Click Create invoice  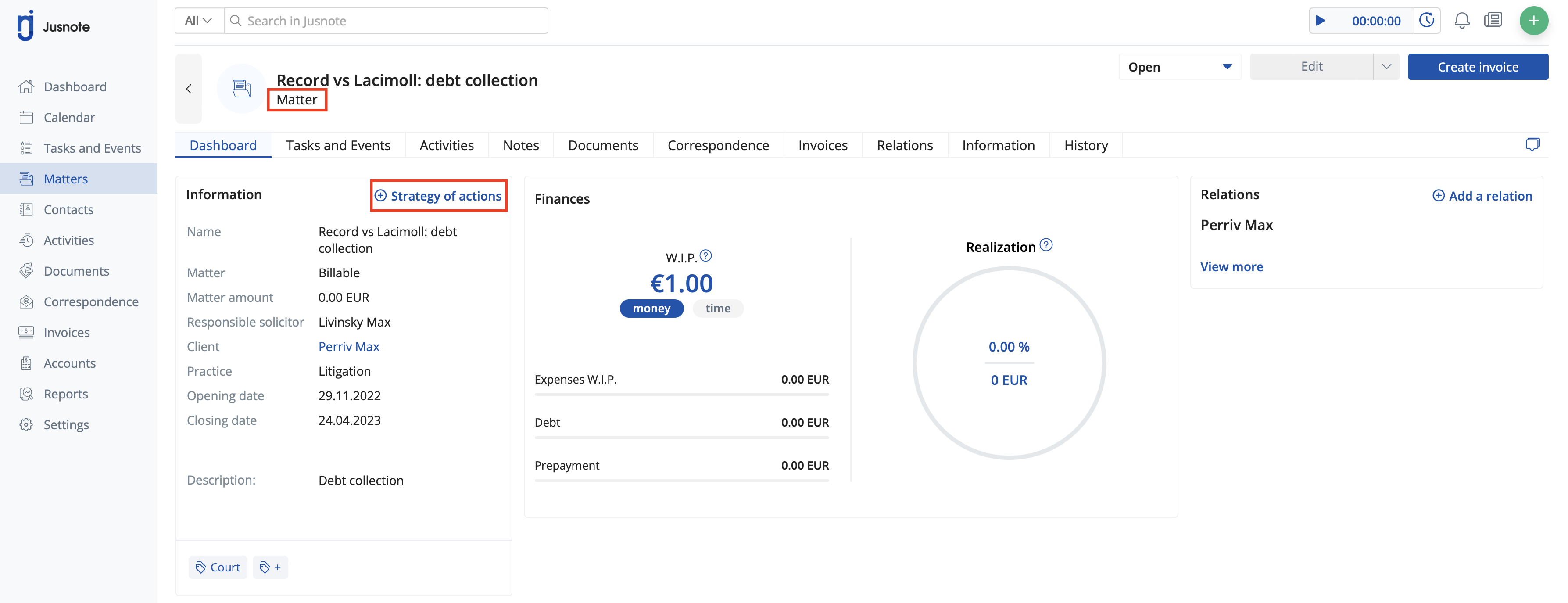(1478, 67)
